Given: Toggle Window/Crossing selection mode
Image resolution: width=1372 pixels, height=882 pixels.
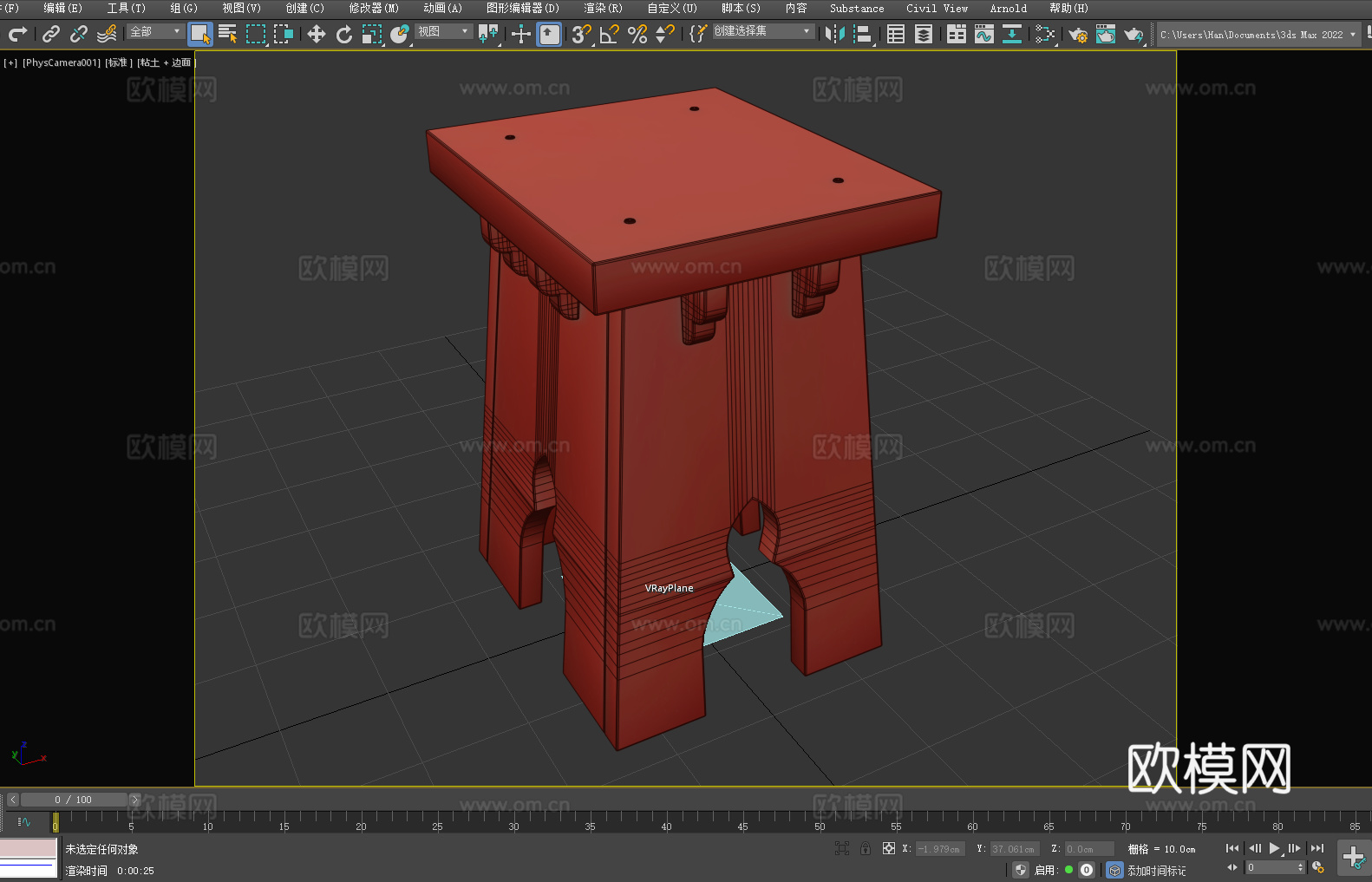Looking at the screenshot, I should point(284,34).
